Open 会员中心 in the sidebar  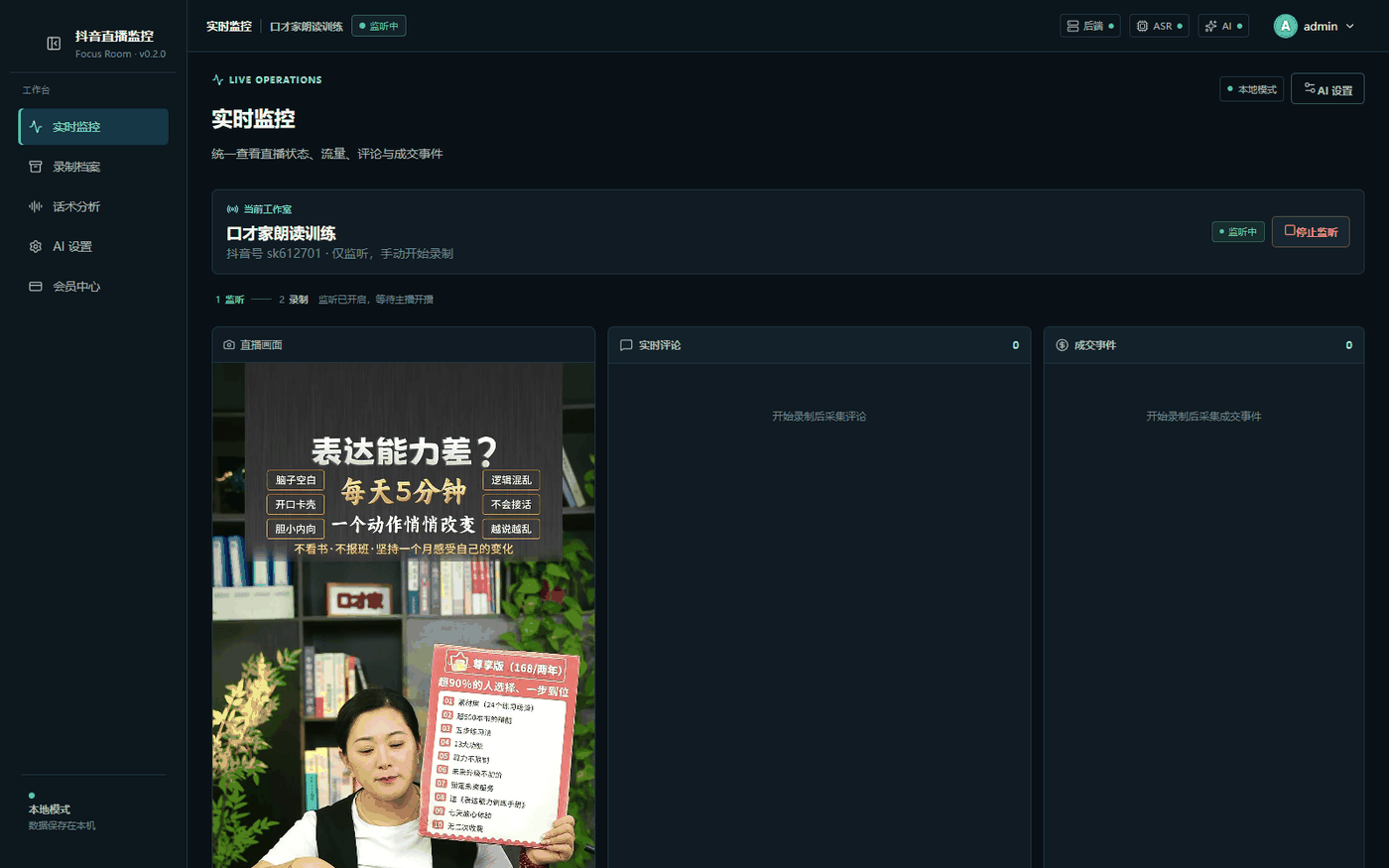[93, 286]
